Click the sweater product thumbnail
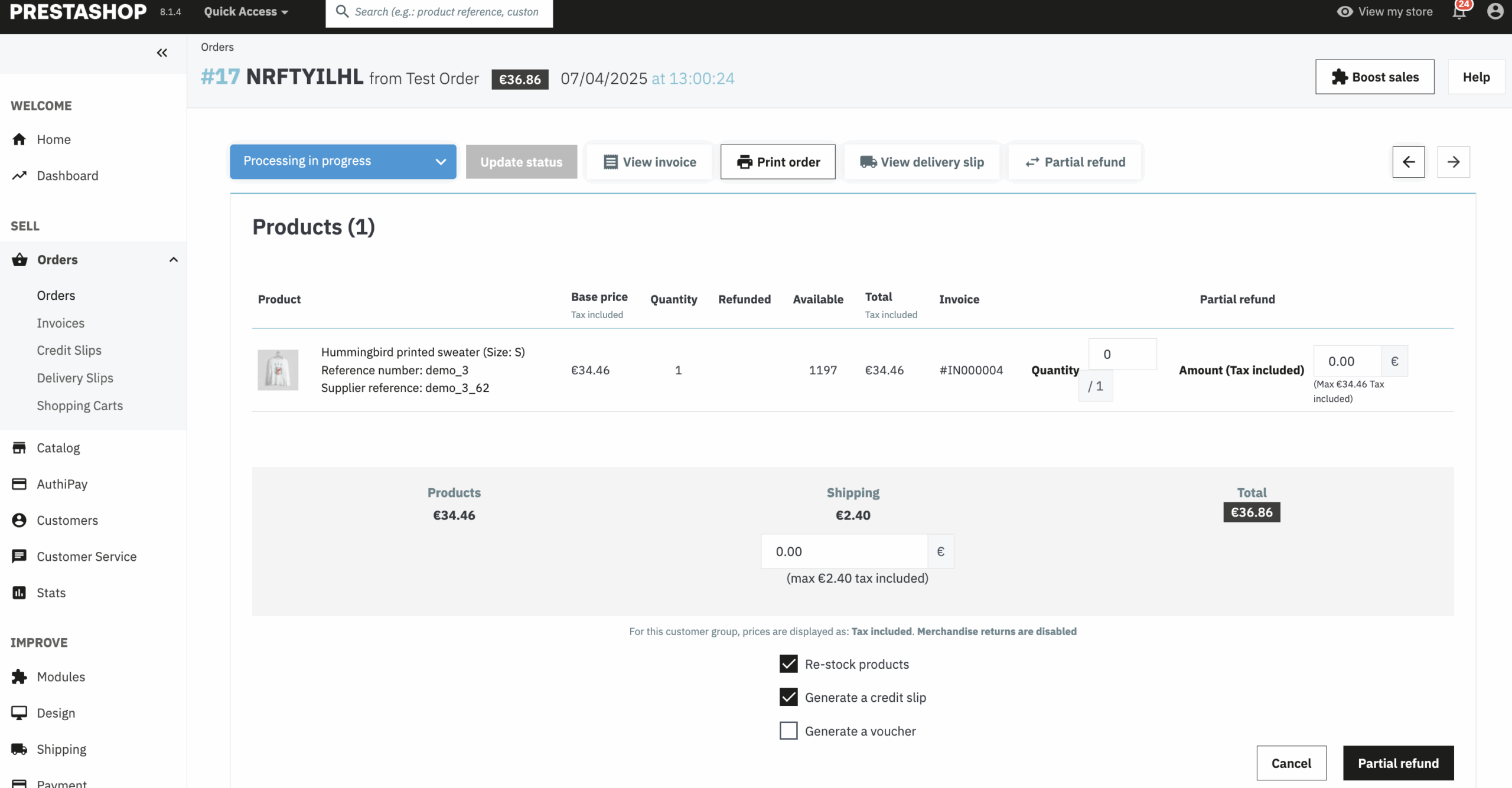 (x=278, y=370)
